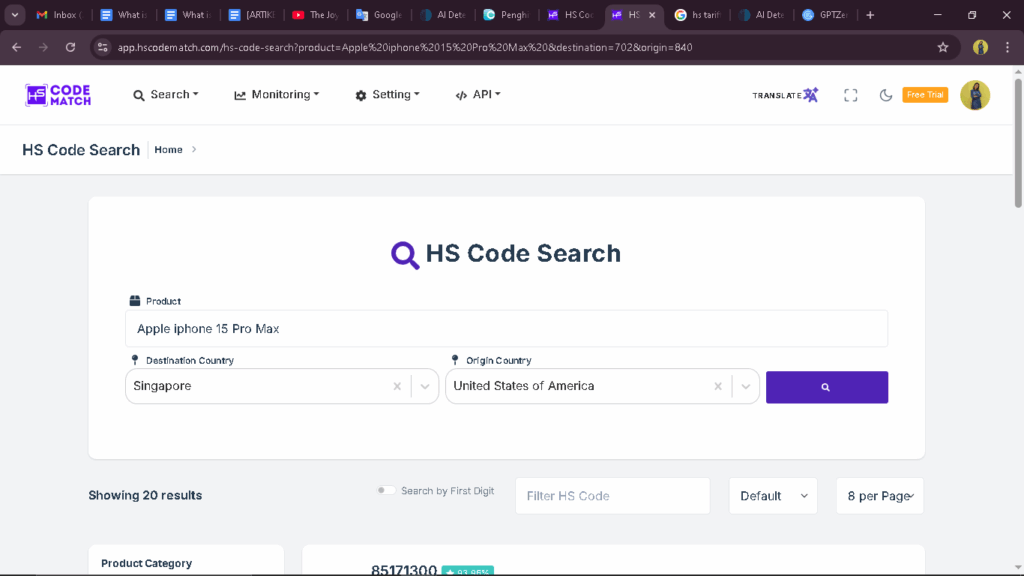This screenshot has height=576, width=1024.
Task: Open the Setting menu
Action: [387, 95]
